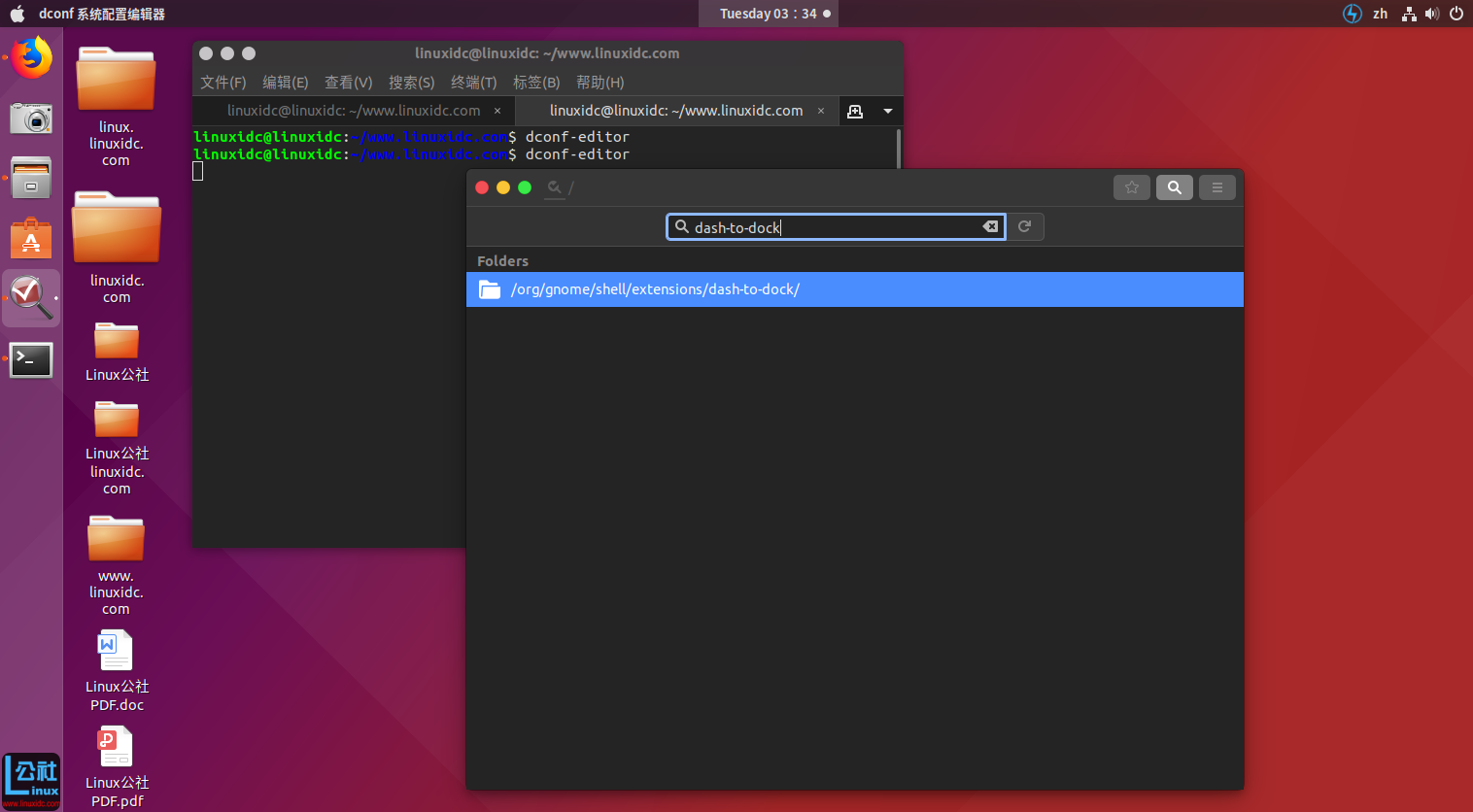Open Ubuntu Software store from dock
Screen dimensions: 1473x812
click(x=31, y=237)
